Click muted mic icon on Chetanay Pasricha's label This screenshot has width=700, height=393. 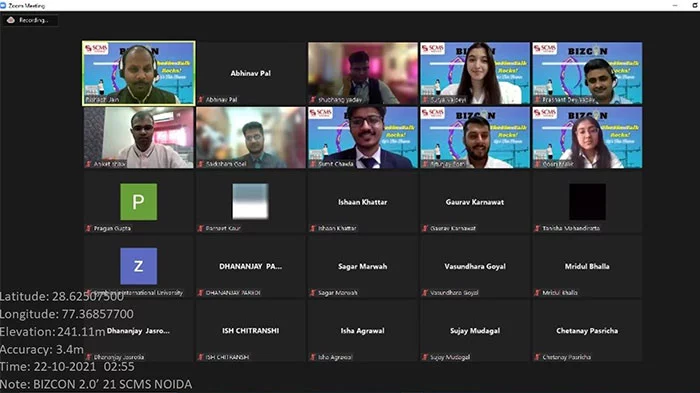coord(537,357)
